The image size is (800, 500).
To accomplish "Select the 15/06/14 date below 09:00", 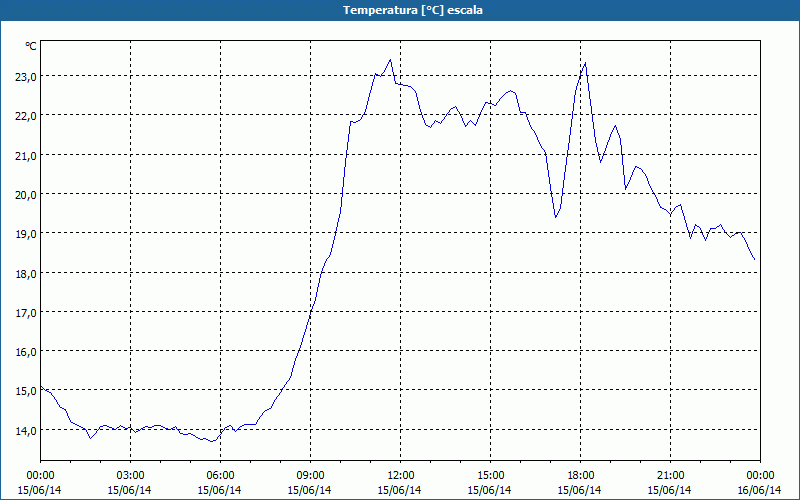I will [310, 490].
